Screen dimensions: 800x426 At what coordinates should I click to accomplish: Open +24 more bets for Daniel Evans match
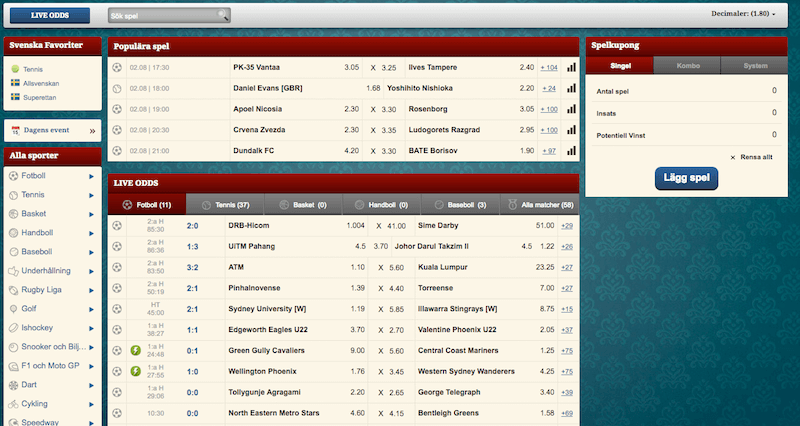[549, 88]
